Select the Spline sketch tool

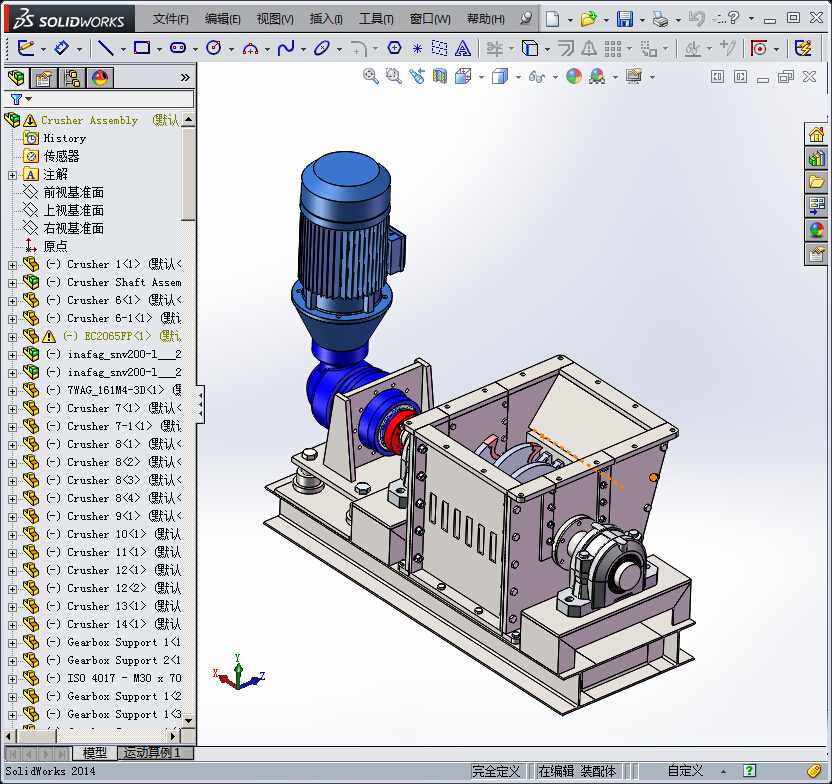click(x=286, y=48)
